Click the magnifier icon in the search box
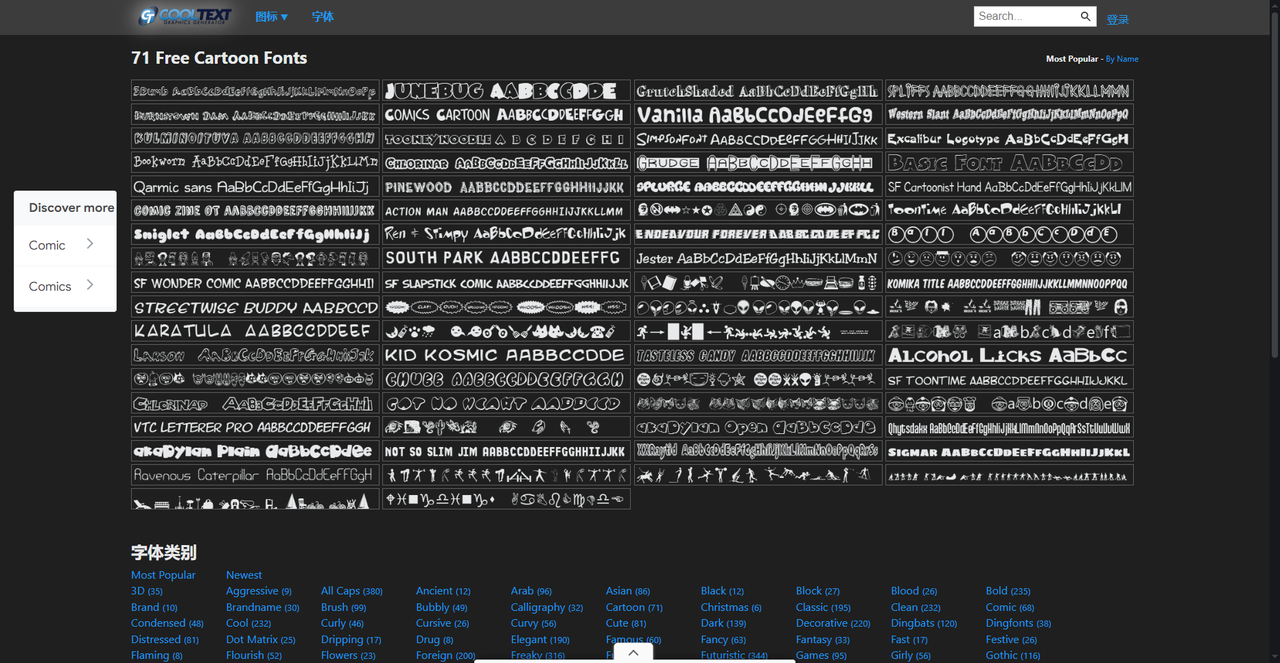This screenshot has height=663, width=1280. click(1085, 16)
